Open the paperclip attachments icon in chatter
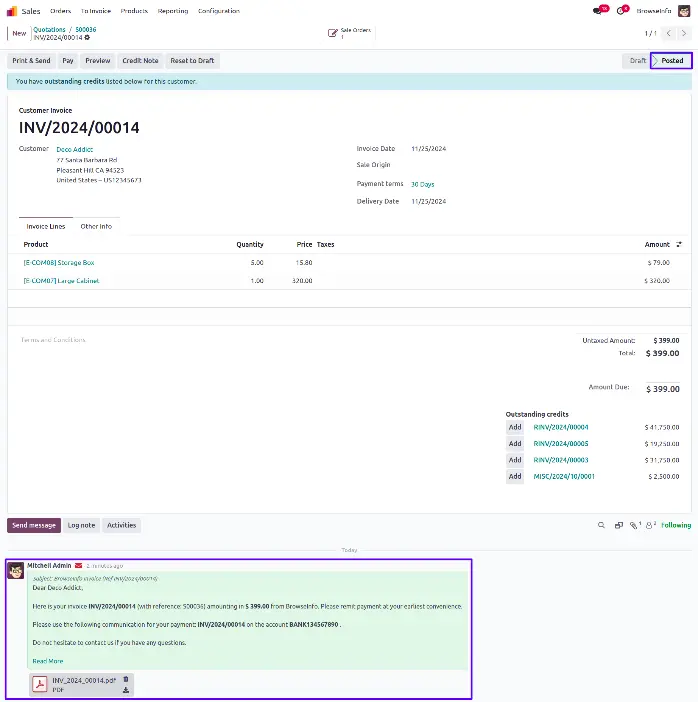Screen dimensions: 698x702 (634, 525)
